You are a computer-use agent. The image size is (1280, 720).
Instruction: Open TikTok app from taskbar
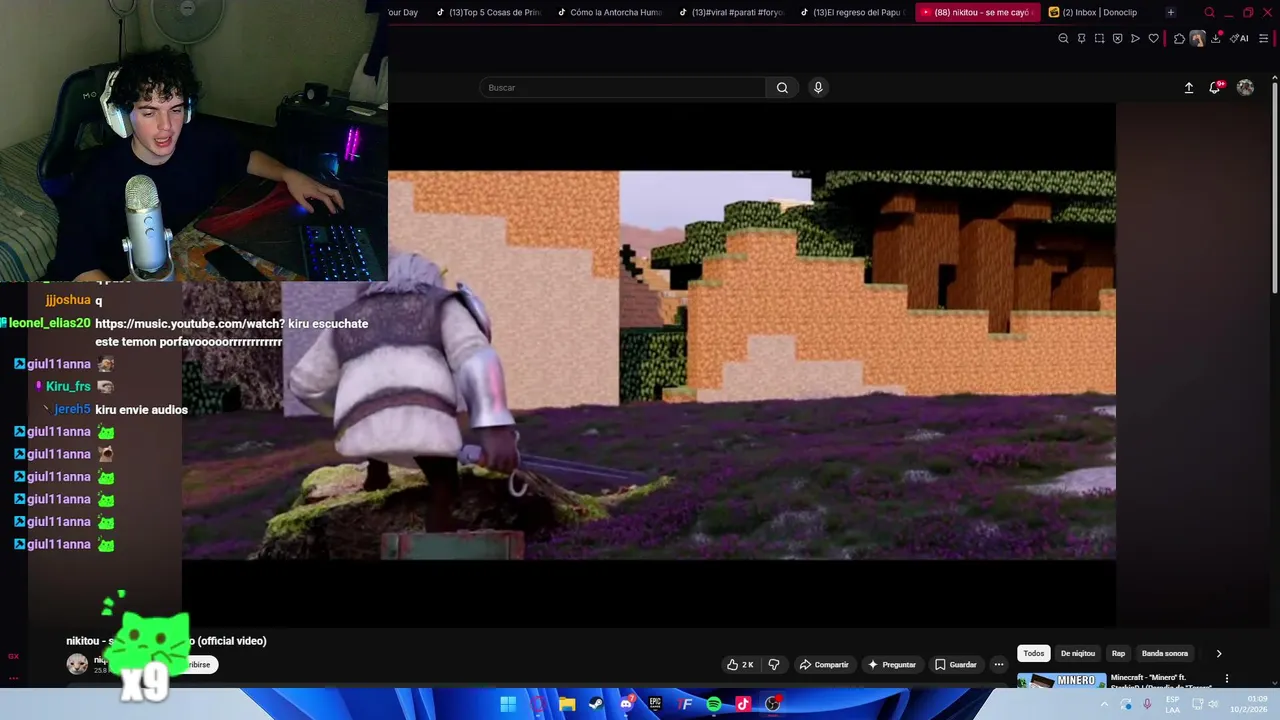[x=743, y=704]
